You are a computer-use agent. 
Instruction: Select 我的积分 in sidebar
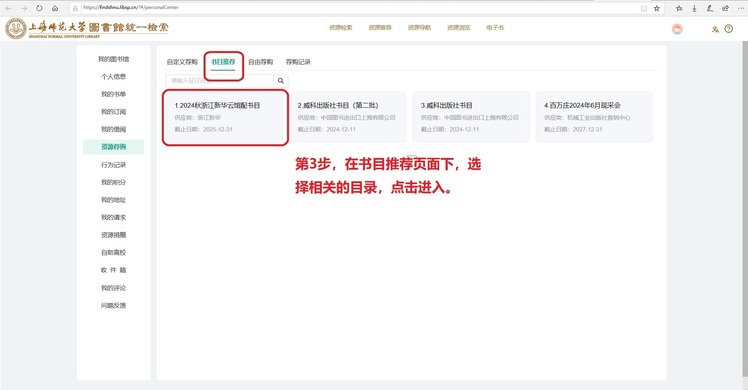point(114,182)
